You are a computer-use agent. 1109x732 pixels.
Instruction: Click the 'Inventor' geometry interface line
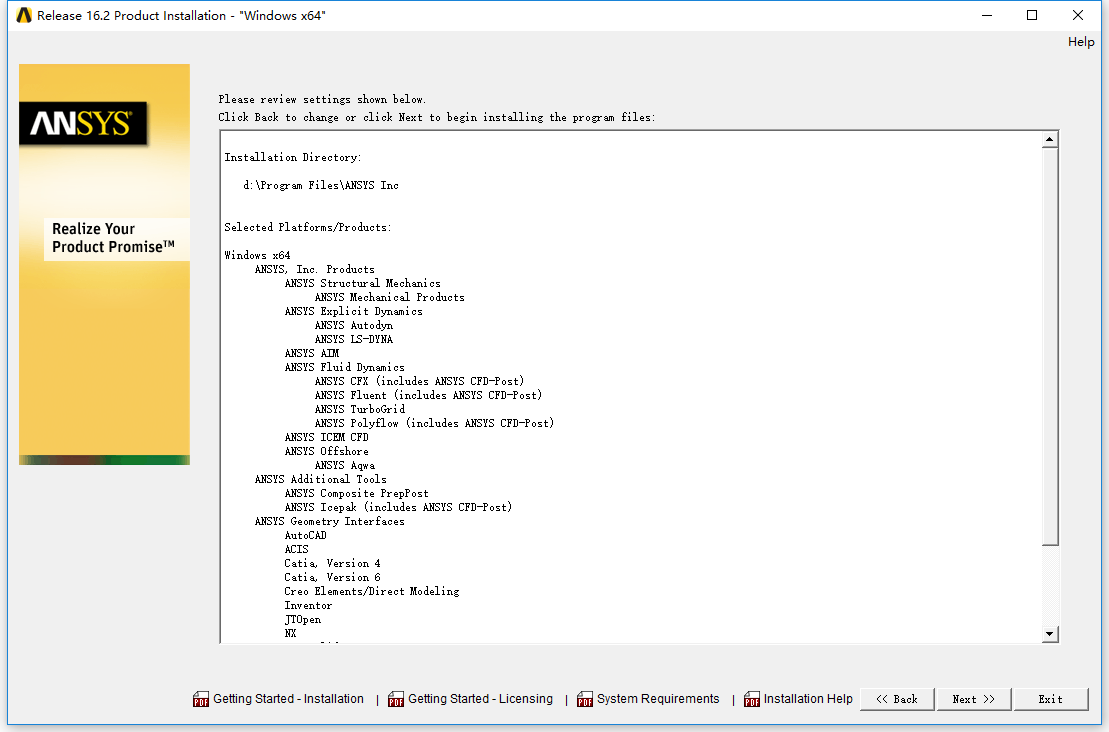(x=308, y=605)
